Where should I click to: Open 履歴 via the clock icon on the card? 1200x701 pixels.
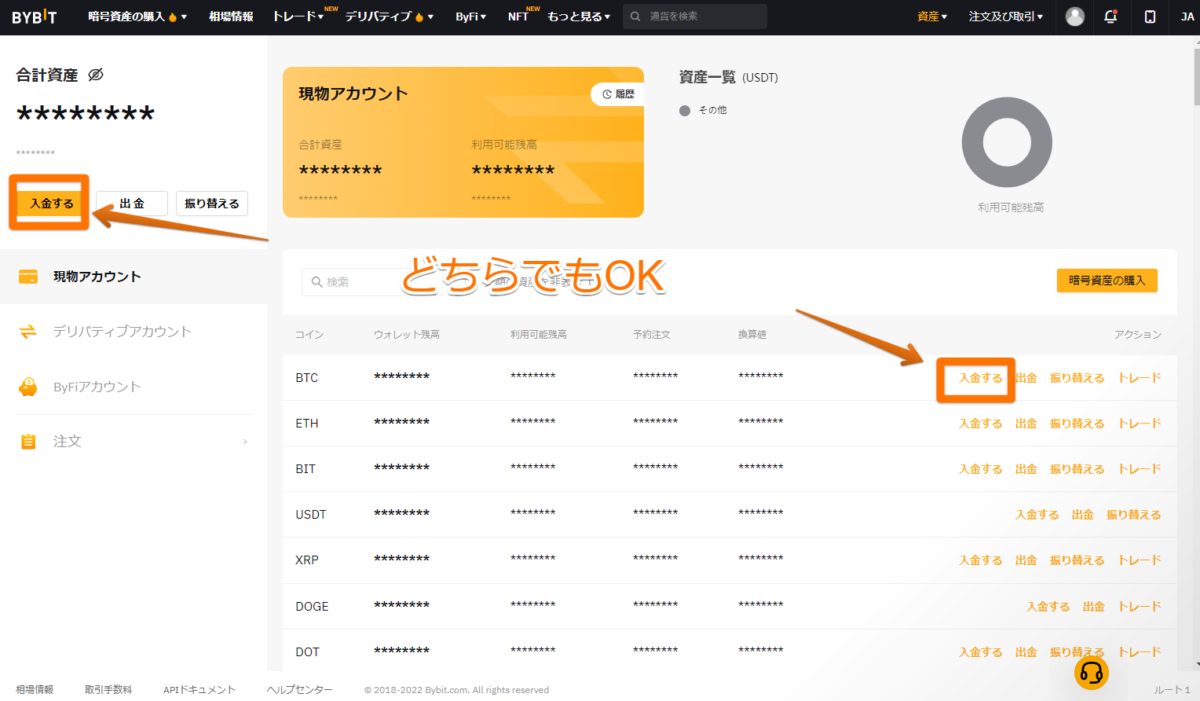tap(618, 93)
